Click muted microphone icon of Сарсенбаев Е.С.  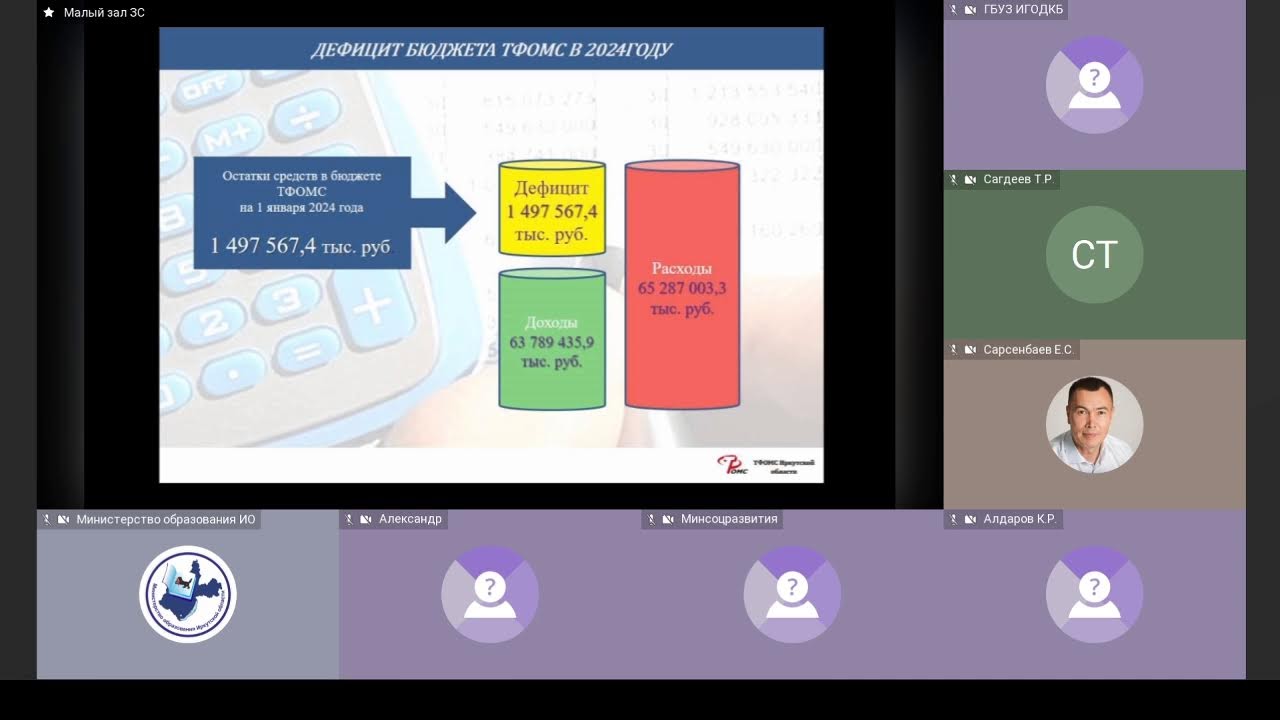pyautogui.click(x=954, y=350)
